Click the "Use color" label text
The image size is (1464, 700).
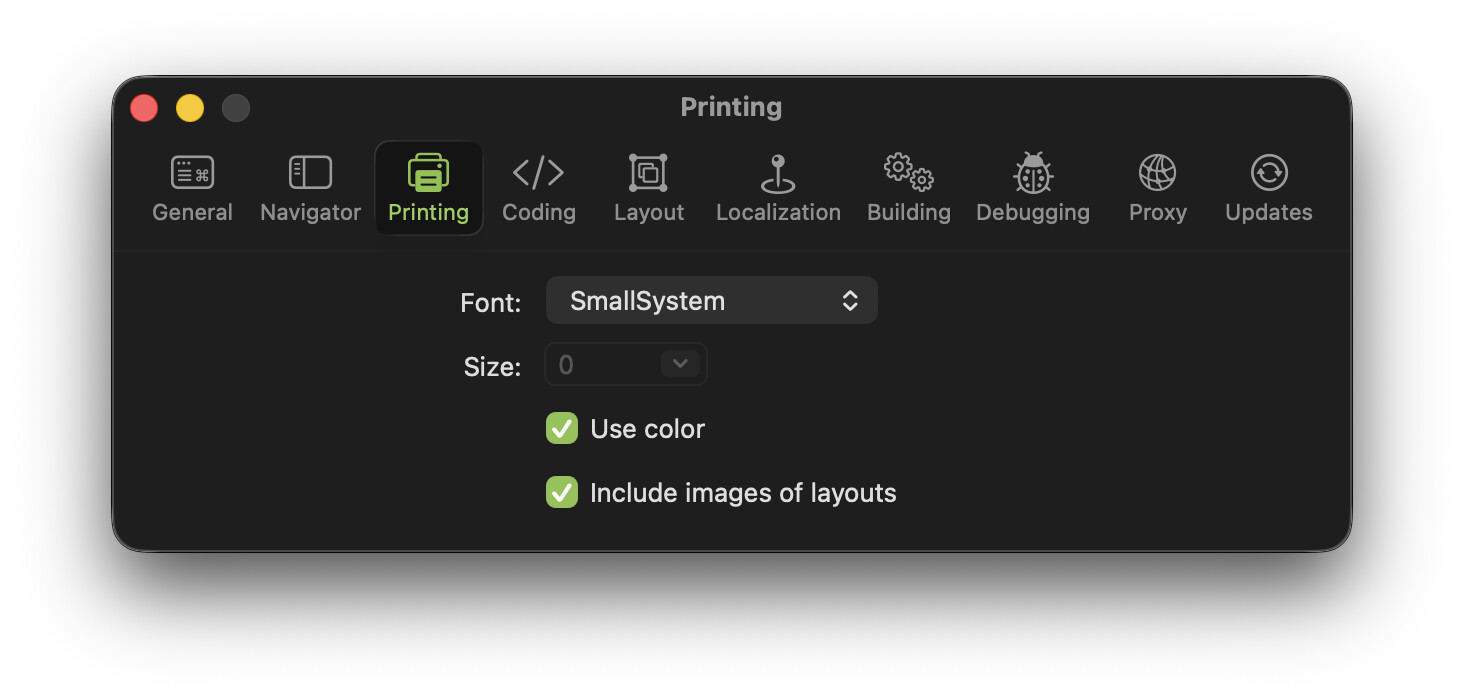[647, 429]
